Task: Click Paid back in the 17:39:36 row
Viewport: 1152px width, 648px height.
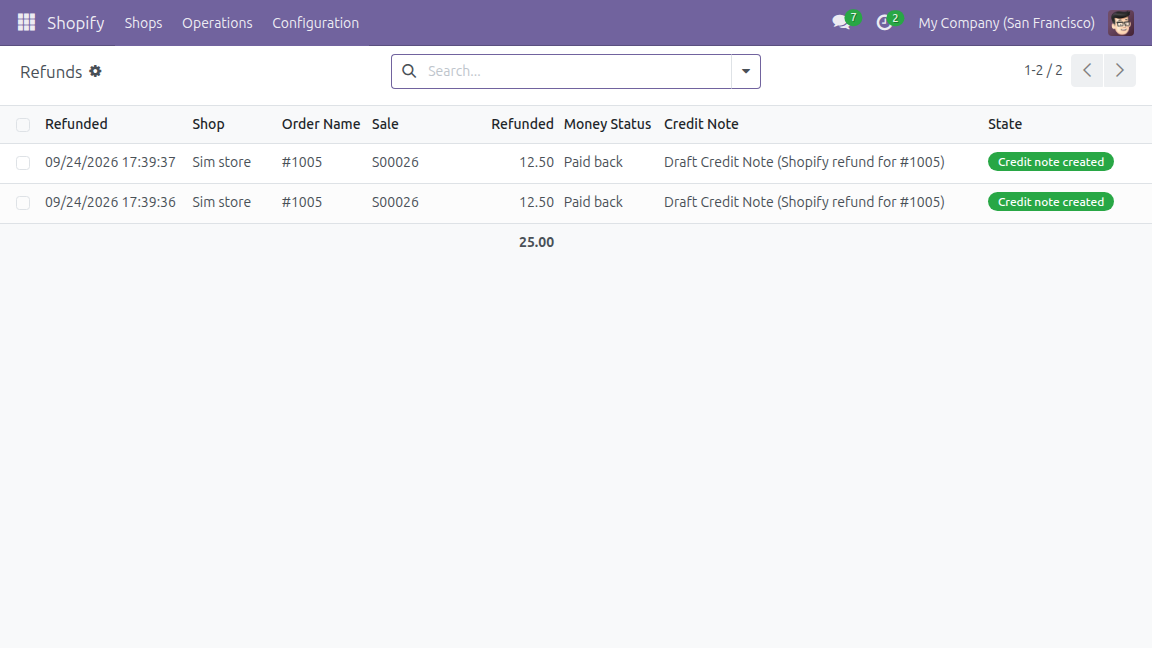Action: click(x=594, y=202)
